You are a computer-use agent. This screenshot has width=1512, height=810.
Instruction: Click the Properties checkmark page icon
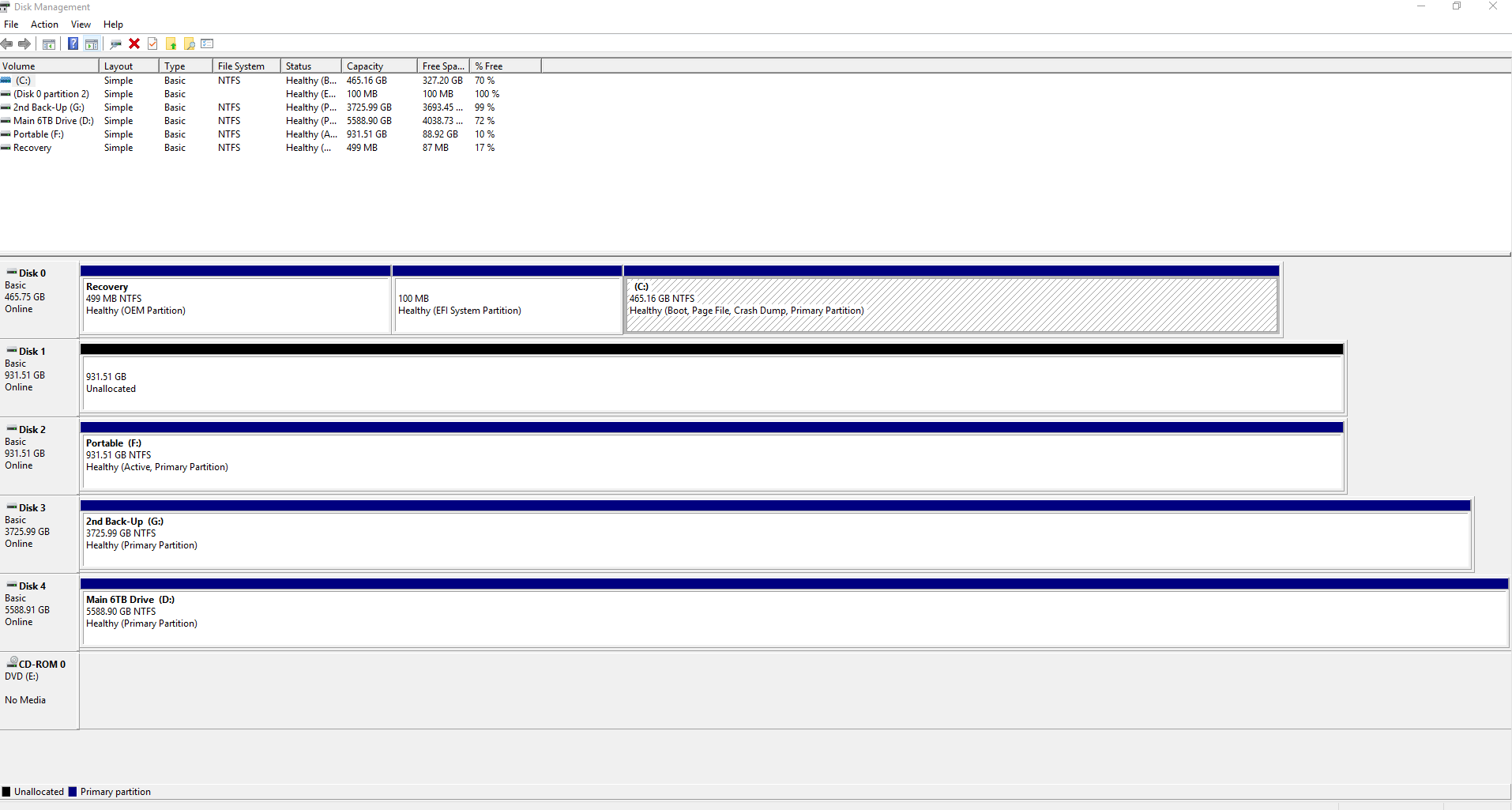pos(152,44)
